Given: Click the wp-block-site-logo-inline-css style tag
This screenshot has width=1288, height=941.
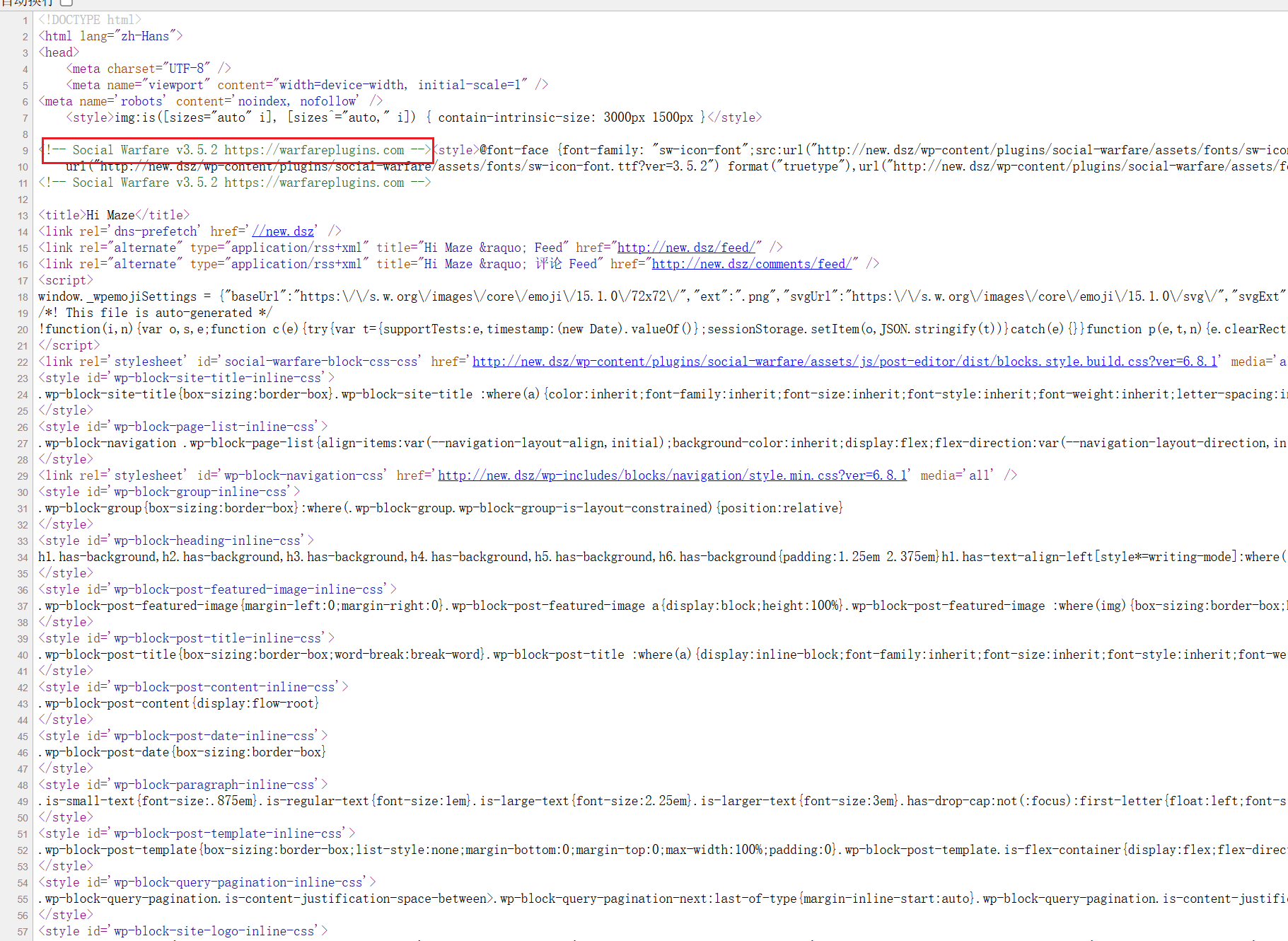Looking at the screenshot, I should coord(183,931).
